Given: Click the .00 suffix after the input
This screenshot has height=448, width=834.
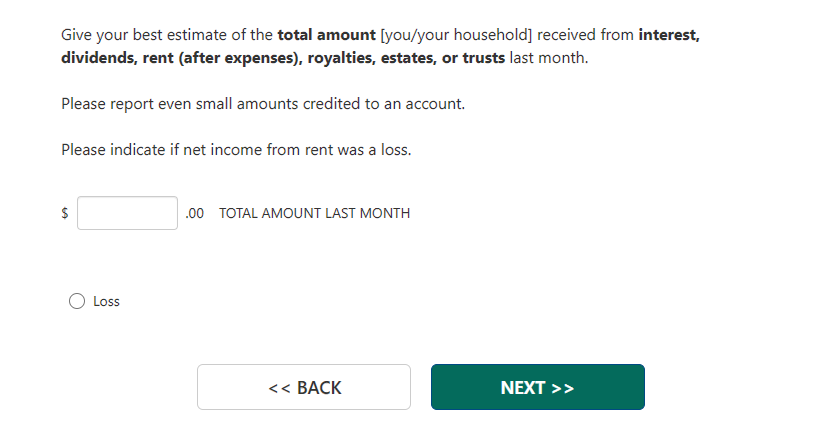Looking at the screenshot, I should 195,213.
